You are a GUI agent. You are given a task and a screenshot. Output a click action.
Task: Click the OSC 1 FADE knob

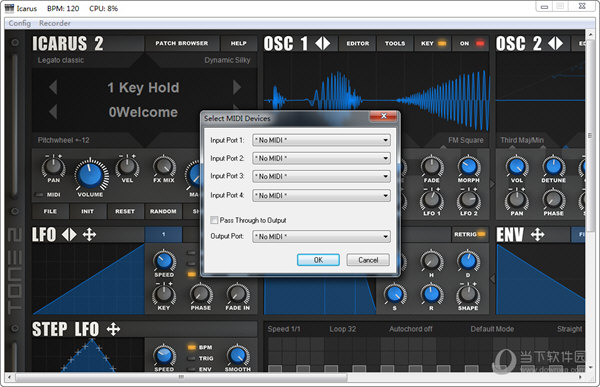[432, 167]
